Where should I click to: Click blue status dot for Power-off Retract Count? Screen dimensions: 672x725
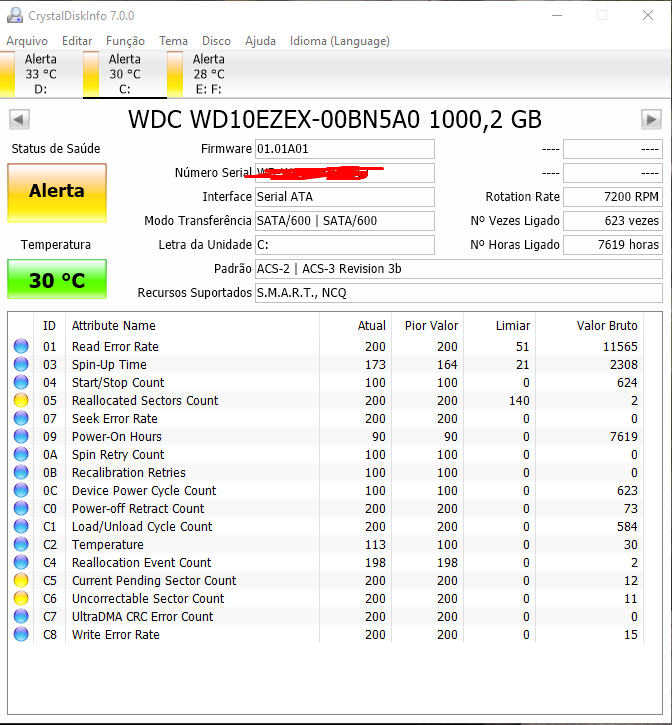click(21, 509)
